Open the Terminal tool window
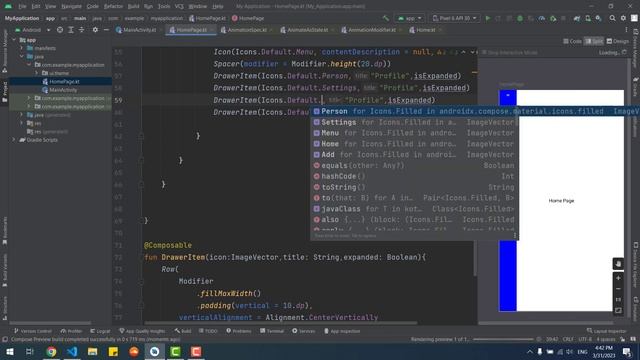 tap(272, 331)
